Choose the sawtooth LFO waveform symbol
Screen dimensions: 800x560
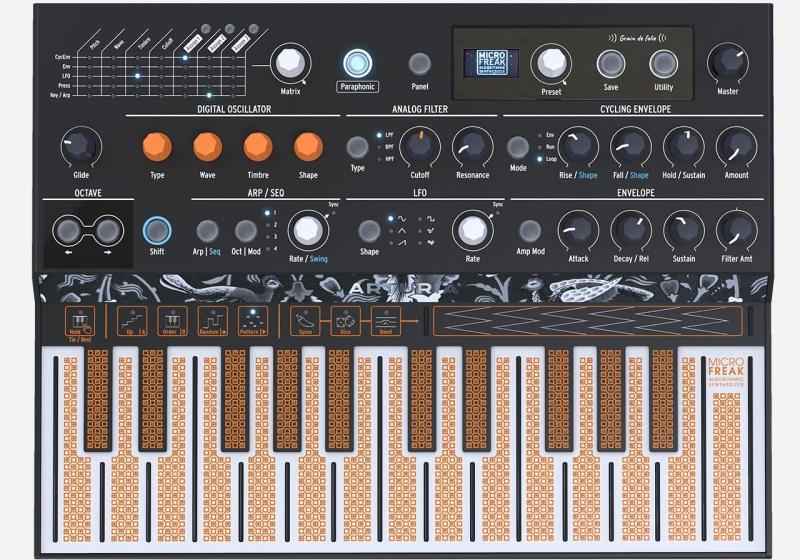pyautogui.click(x=402, y=243)
